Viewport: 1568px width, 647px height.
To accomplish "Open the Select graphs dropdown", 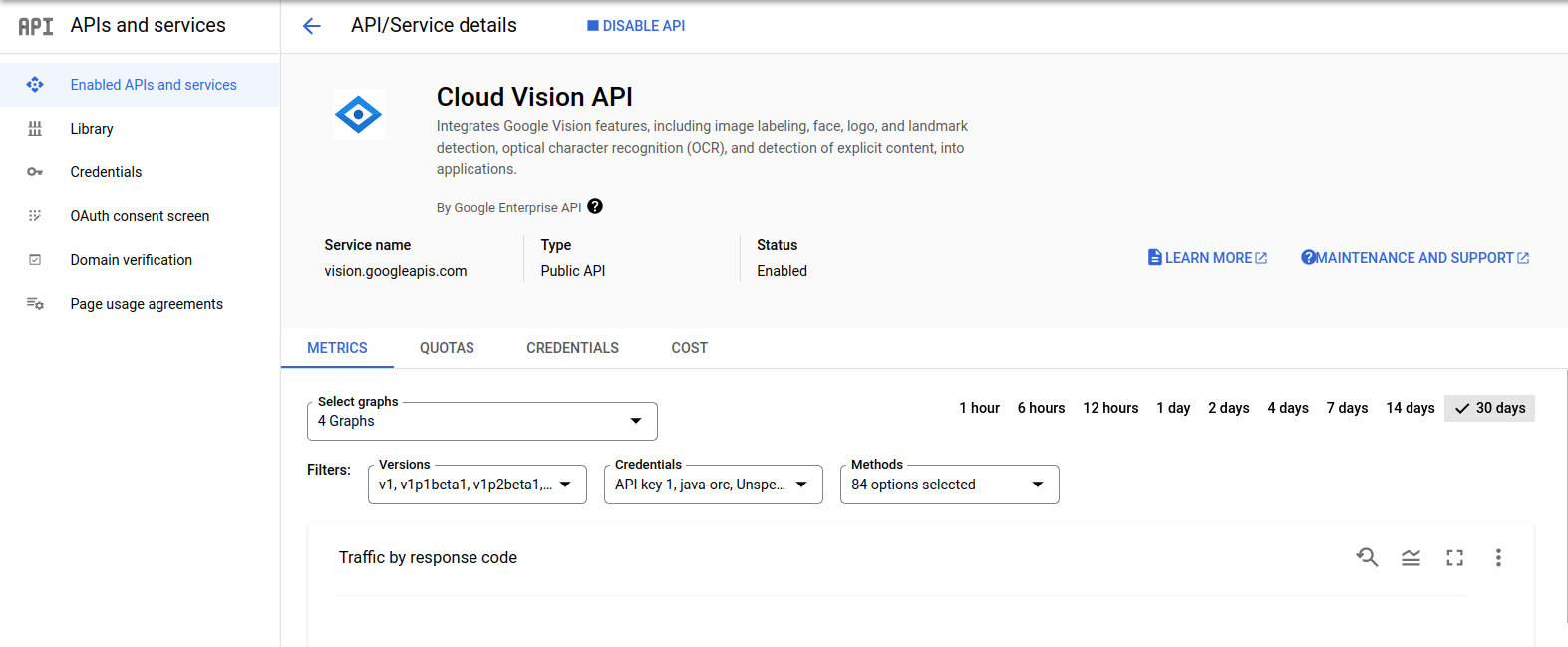I will point(481,422).
